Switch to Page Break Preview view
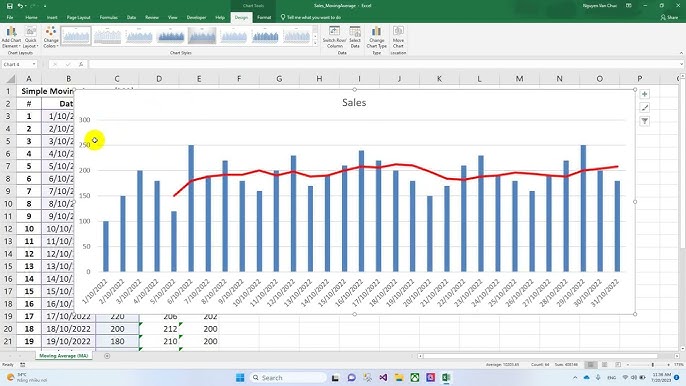Viewport: 686px width, 386px height. click(618, 365)
